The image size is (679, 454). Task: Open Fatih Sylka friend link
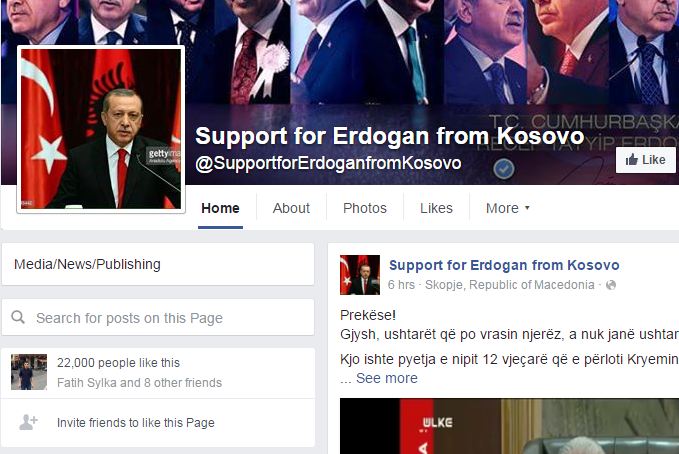point(87,383)
